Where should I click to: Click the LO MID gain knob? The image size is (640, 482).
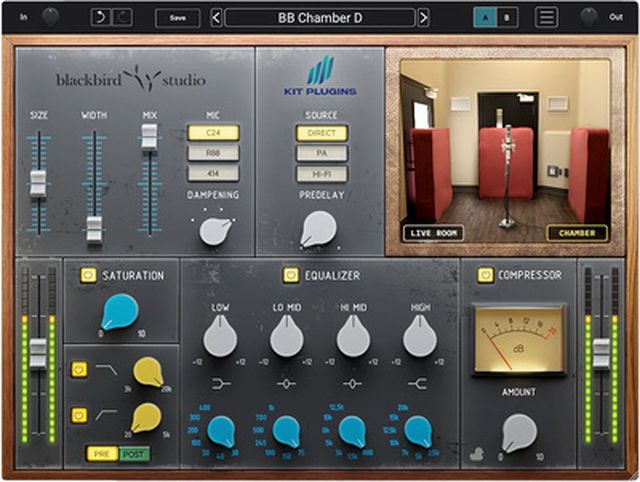[287, 337]
